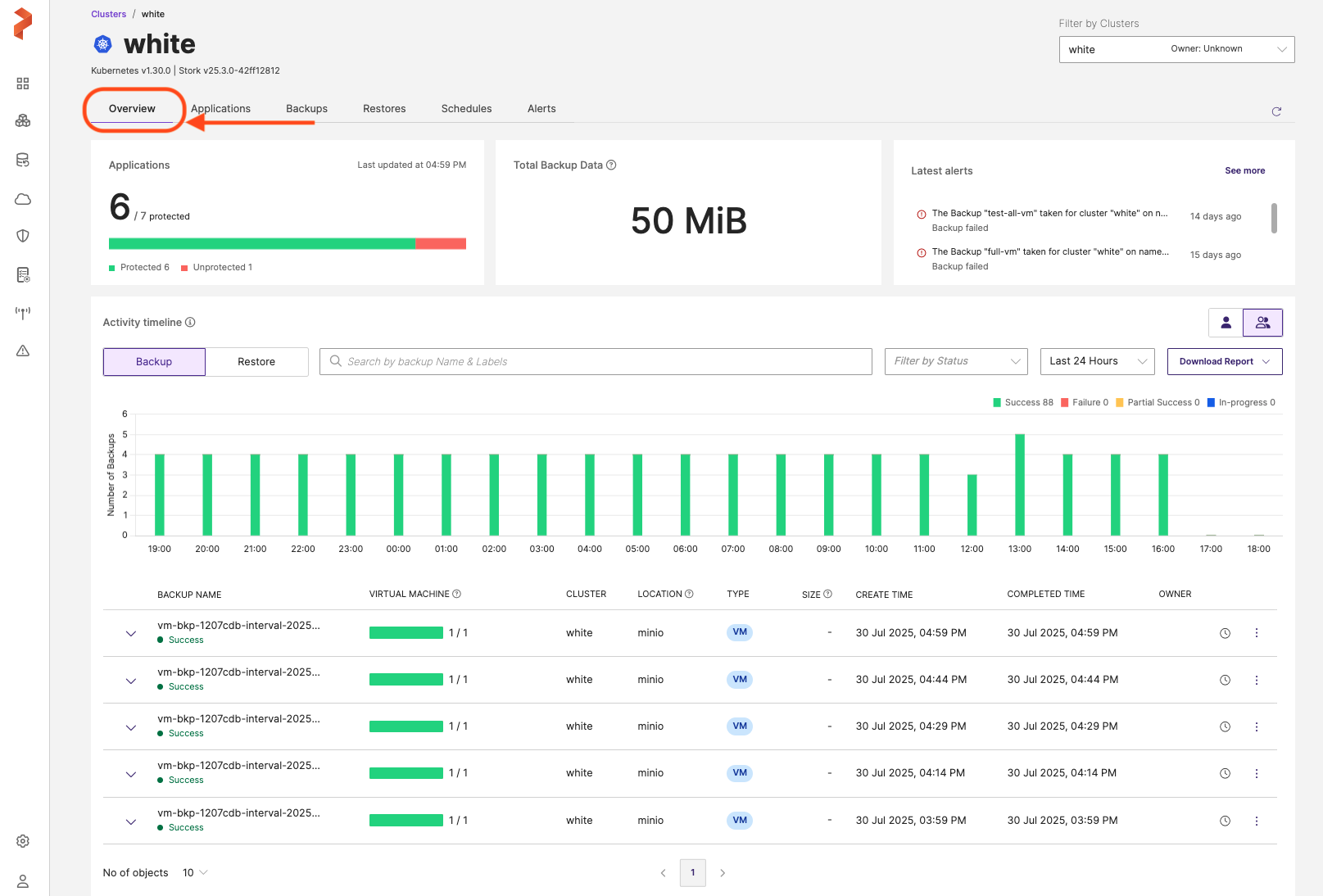
Task: Open the settings gear in sidebar
Action: pyautogui.click(x=23, y=841)
